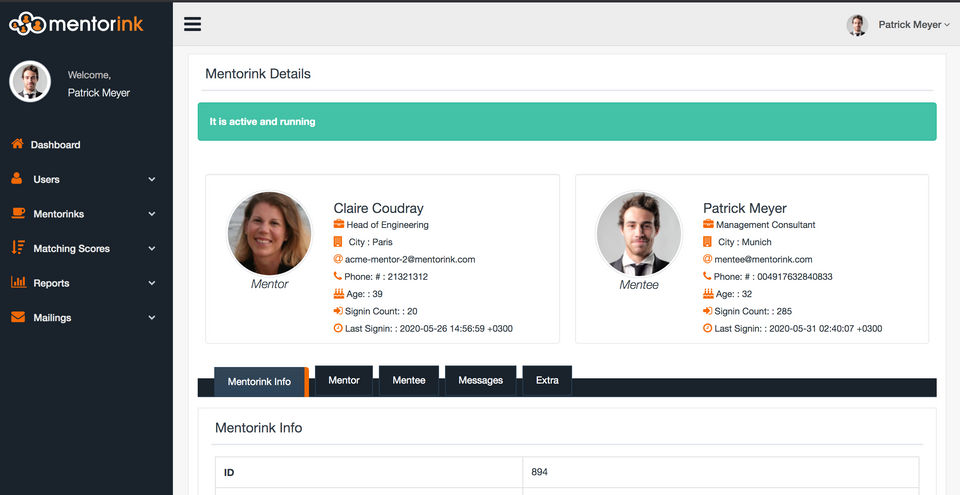Click 'Welcome, Patrick Meyer' sidebar text
This screenshot has height=495, width=960.
(x=99, y=84)
